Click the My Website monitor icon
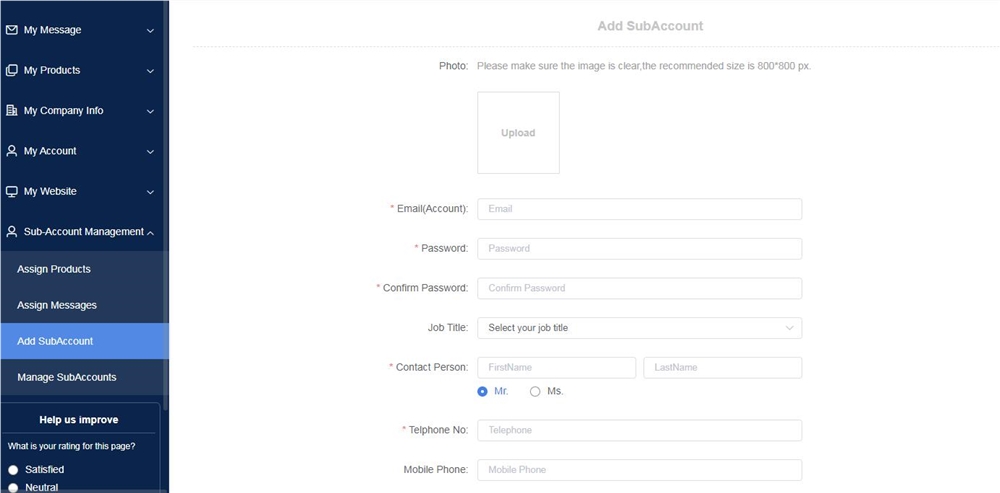This screenshot has height=493, width=1000. point(11,191)
